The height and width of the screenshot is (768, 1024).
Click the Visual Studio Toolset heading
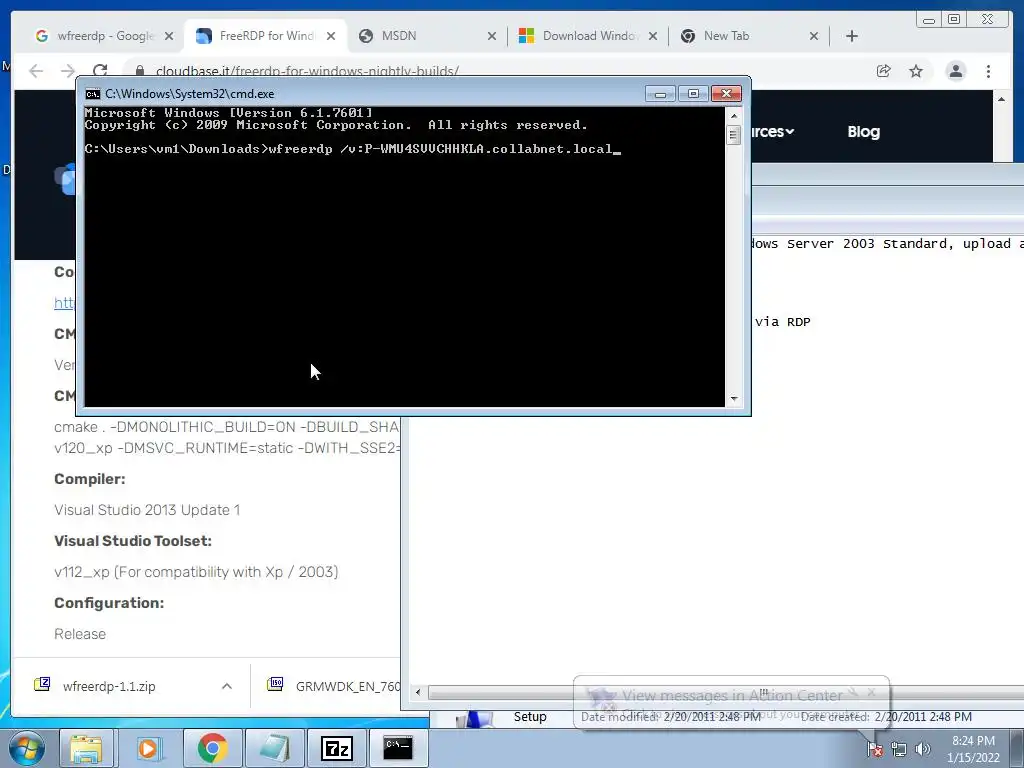[133, 541]
